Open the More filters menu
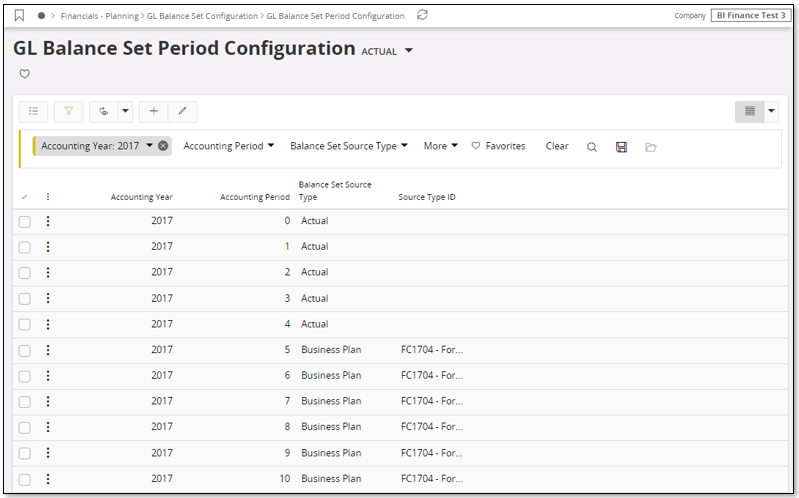 [440, 146]
